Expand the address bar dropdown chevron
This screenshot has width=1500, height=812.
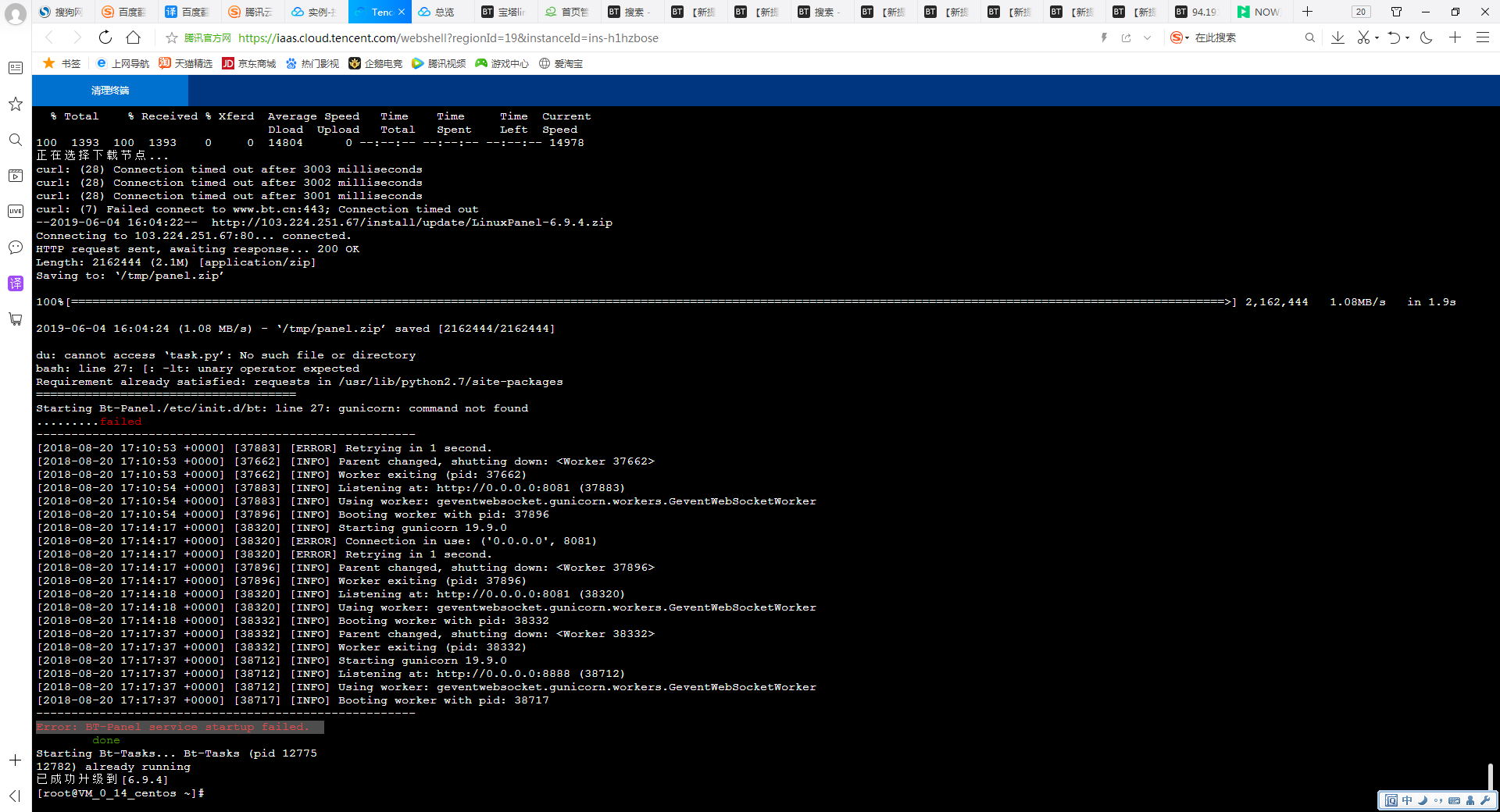pyautogui.click(x=1147, y=37)
